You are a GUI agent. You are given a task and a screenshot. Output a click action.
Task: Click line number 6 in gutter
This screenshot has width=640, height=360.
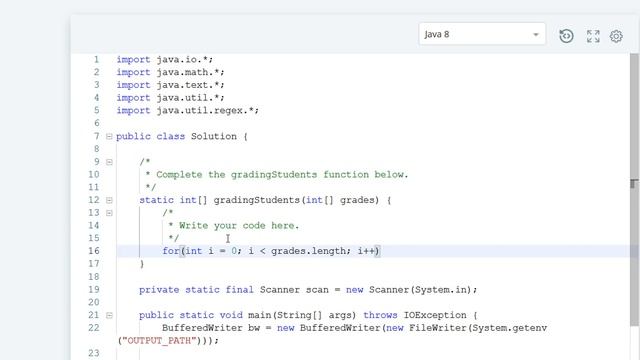(97, 123)
